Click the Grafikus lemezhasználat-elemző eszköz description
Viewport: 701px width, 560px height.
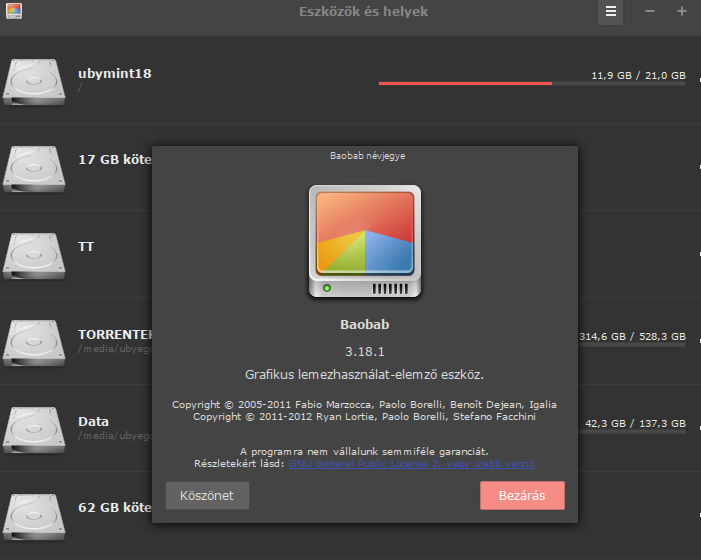coord(364,375)
